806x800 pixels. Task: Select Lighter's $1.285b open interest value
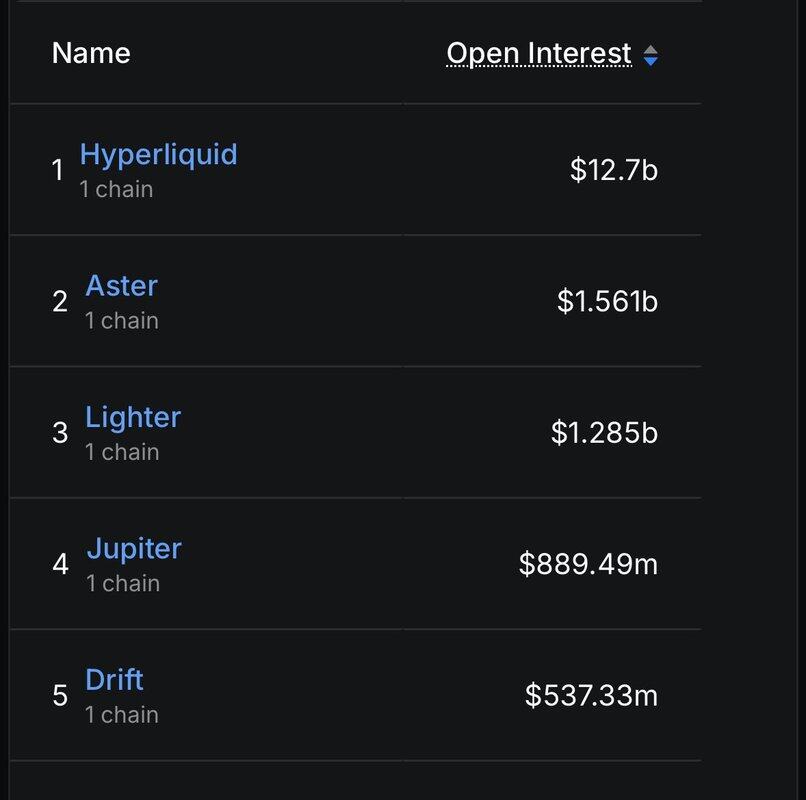pos(604,433)
